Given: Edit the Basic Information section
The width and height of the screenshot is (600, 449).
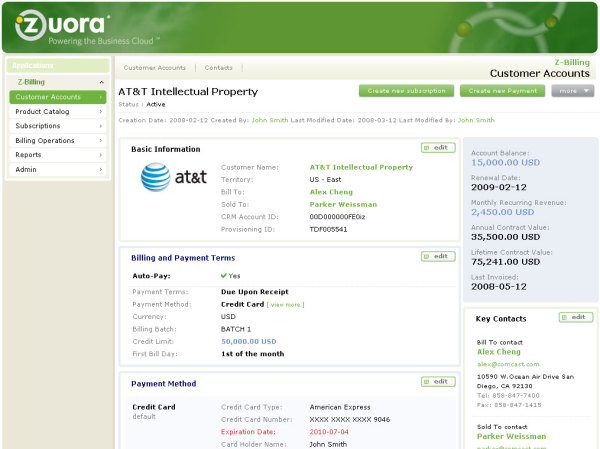Looking at the screenshot, I should (438, 148).
